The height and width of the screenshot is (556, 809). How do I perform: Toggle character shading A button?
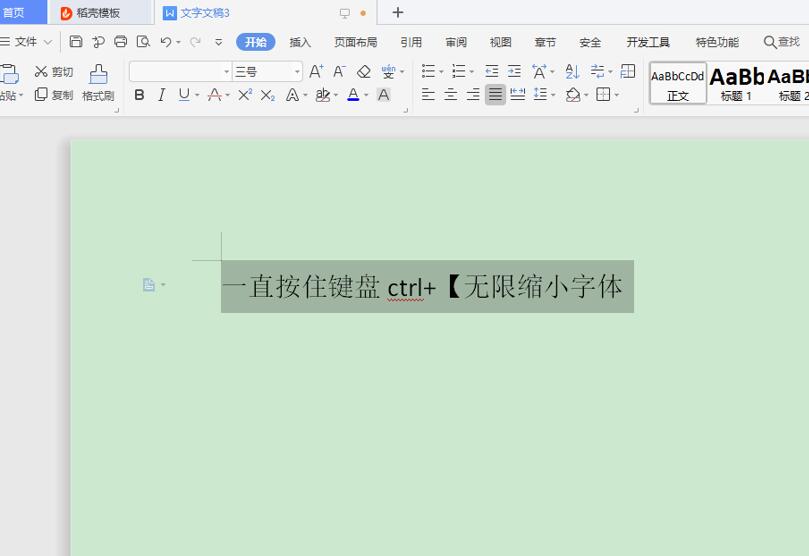tap(383, 95)
